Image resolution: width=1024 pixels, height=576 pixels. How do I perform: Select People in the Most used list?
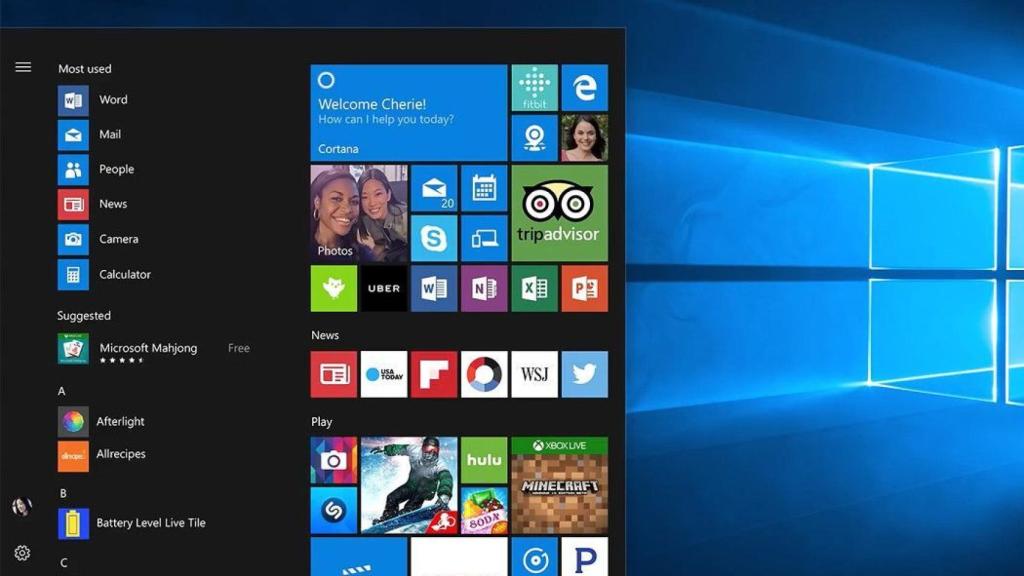tap(114, 169)
